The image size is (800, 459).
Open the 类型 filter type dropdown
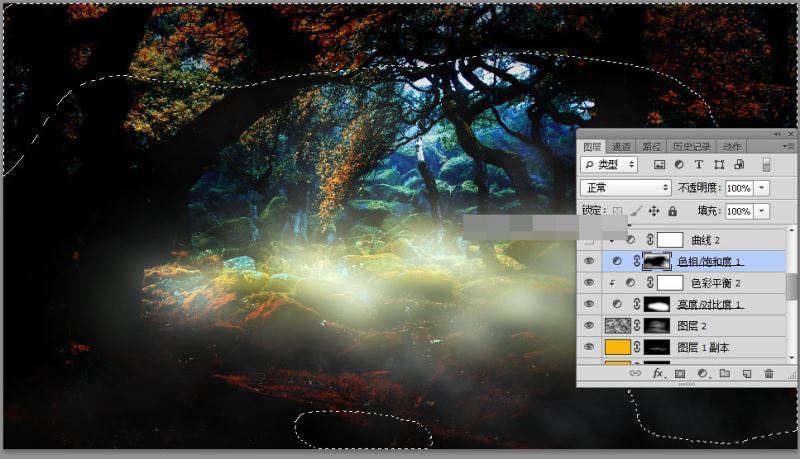[609, 164]
